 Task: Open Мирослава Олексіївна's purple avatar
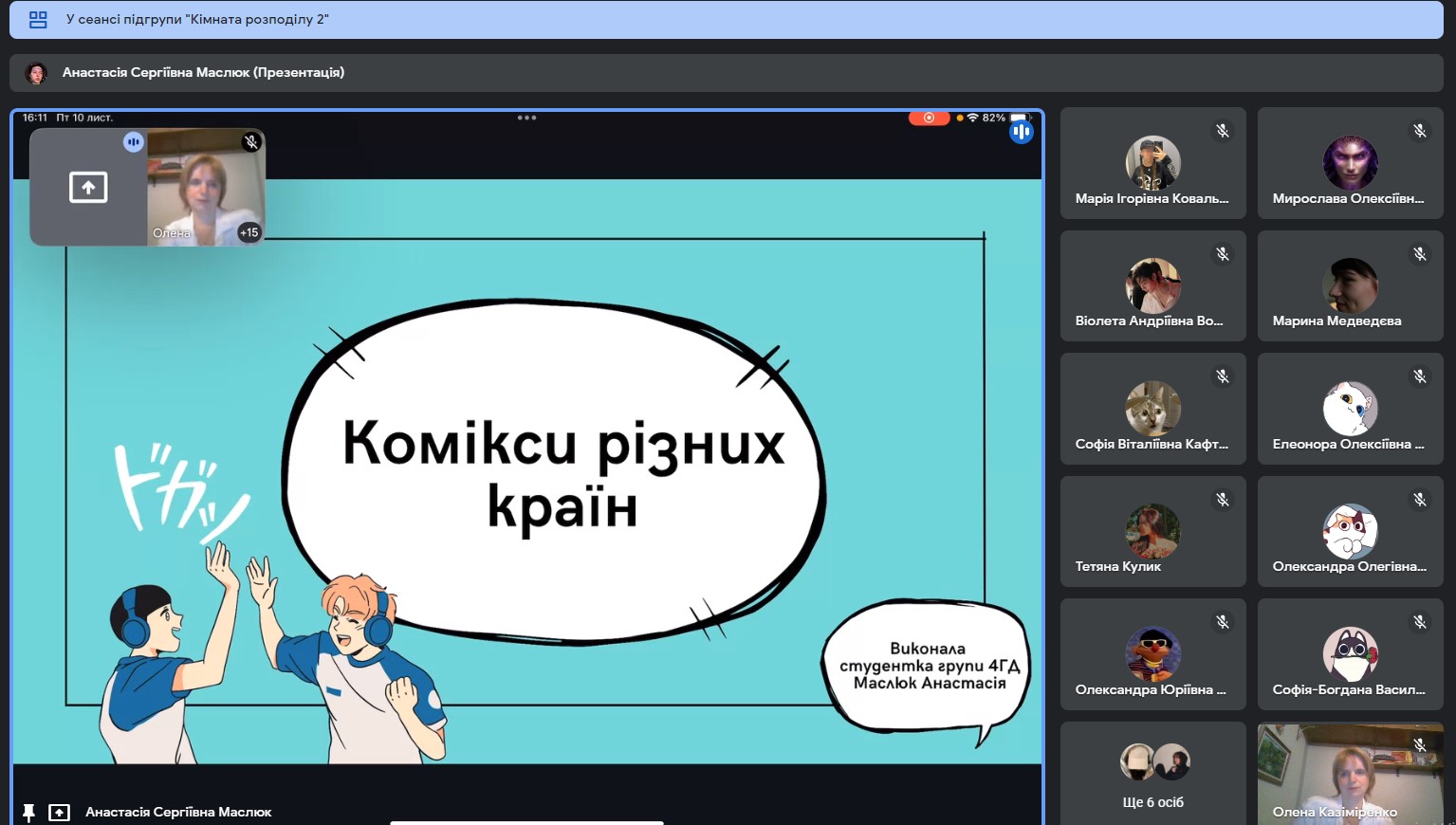point(1350,162)
